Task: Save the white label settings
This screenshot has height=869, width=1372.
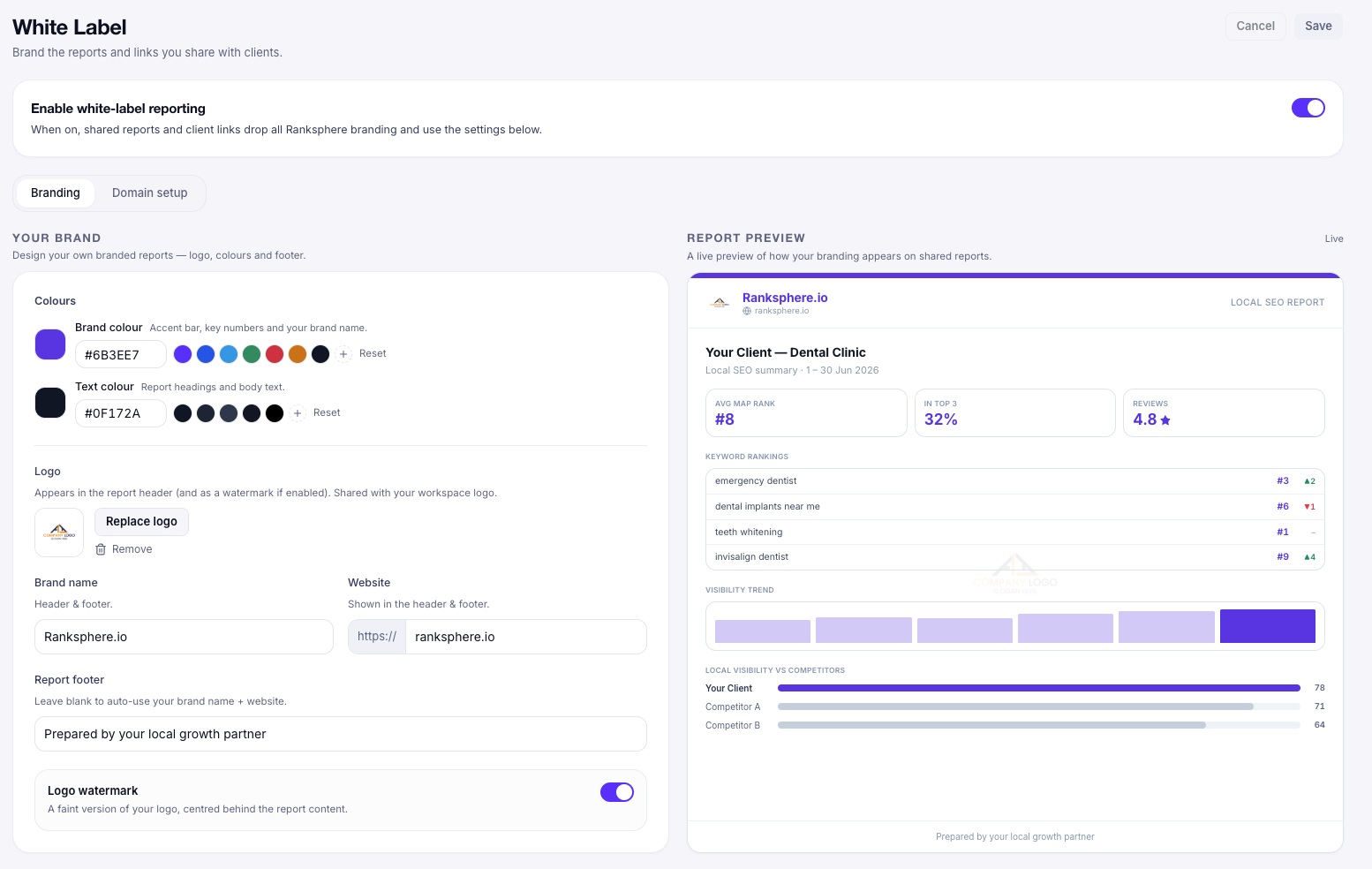Action: (1318, 26)
